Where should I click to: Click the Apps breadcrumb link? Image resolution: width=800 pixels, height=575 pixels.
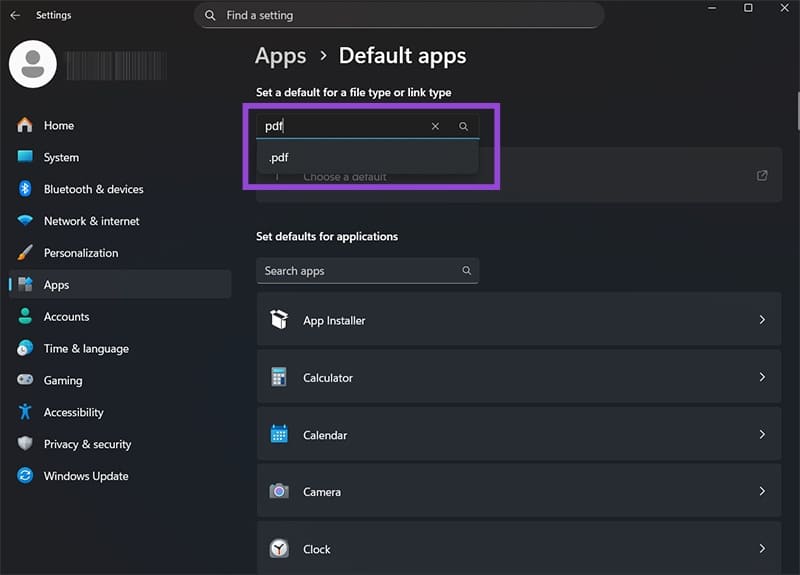coord(280,56)
